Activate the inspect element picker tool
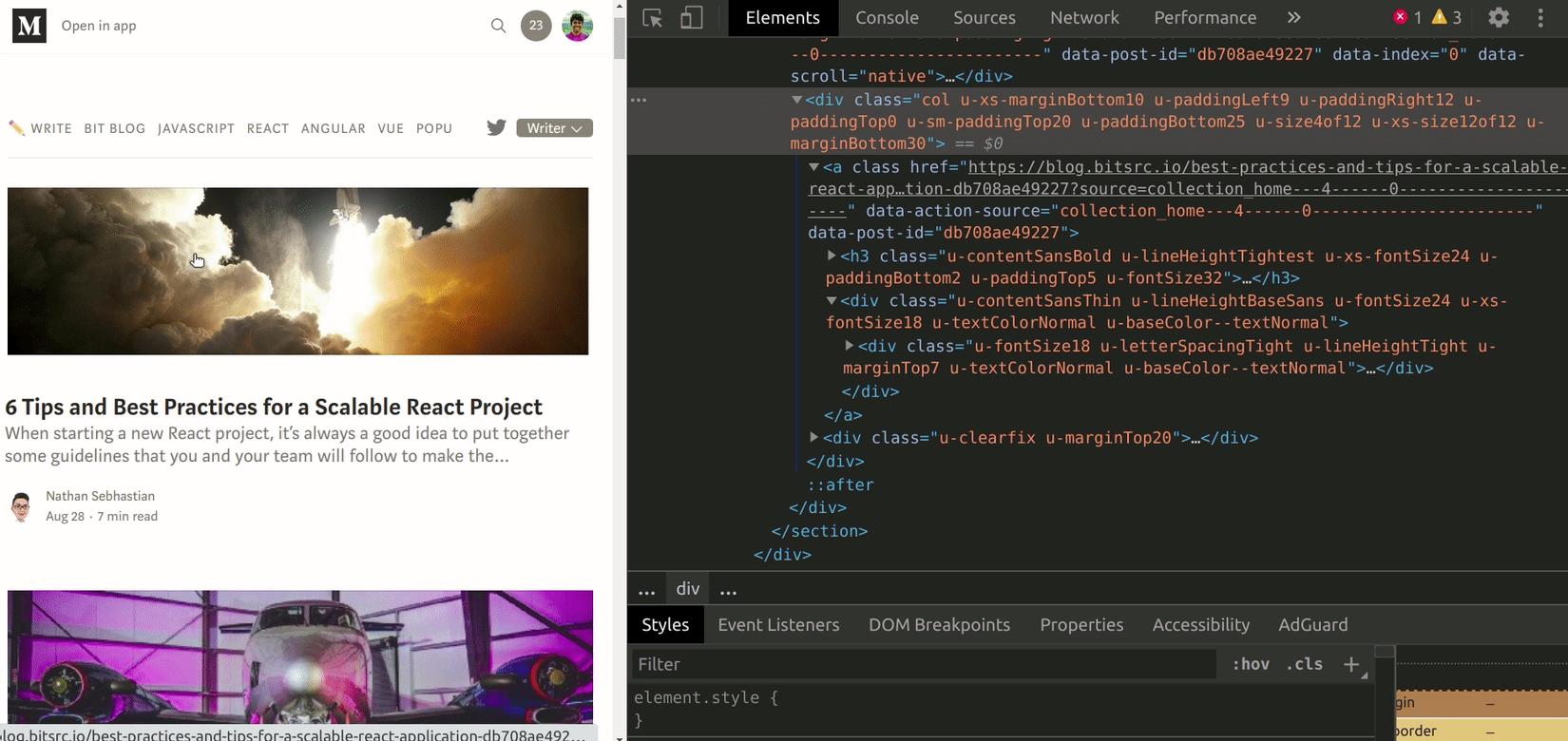Image resolution: width=1568 pixels, height=741 pixels. click(652, 18)
